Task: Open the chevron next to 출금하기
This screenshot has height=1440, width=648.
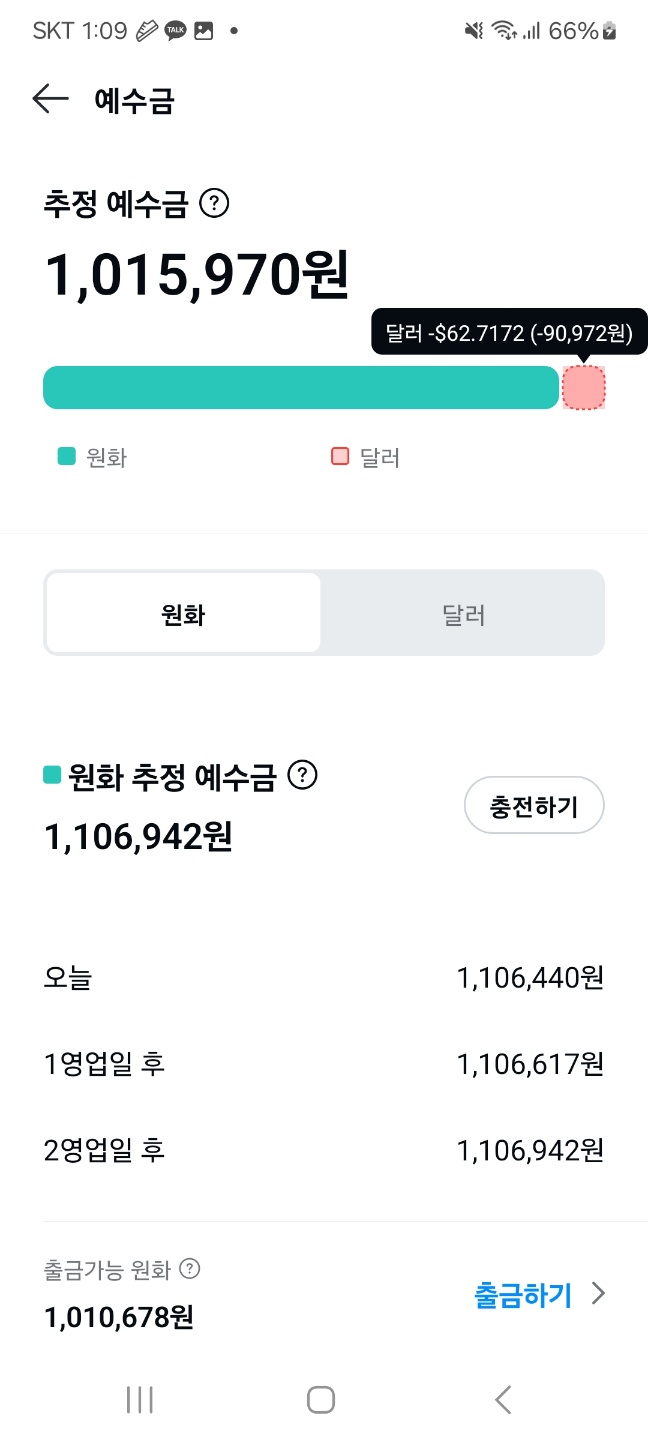Action: tap(598, 1295)
